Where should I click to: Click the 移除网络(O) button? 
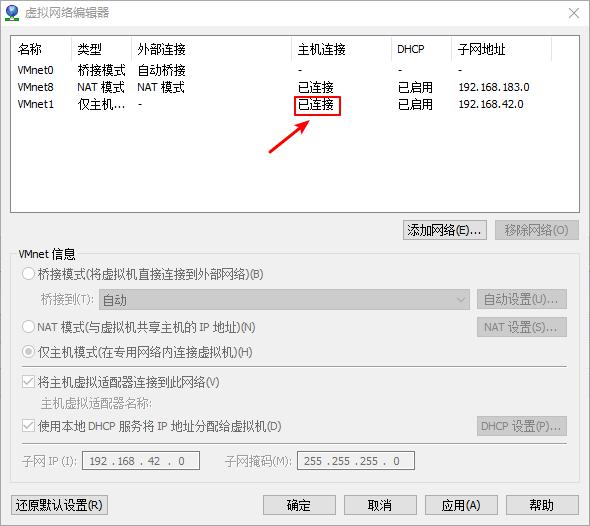point(537,230)
